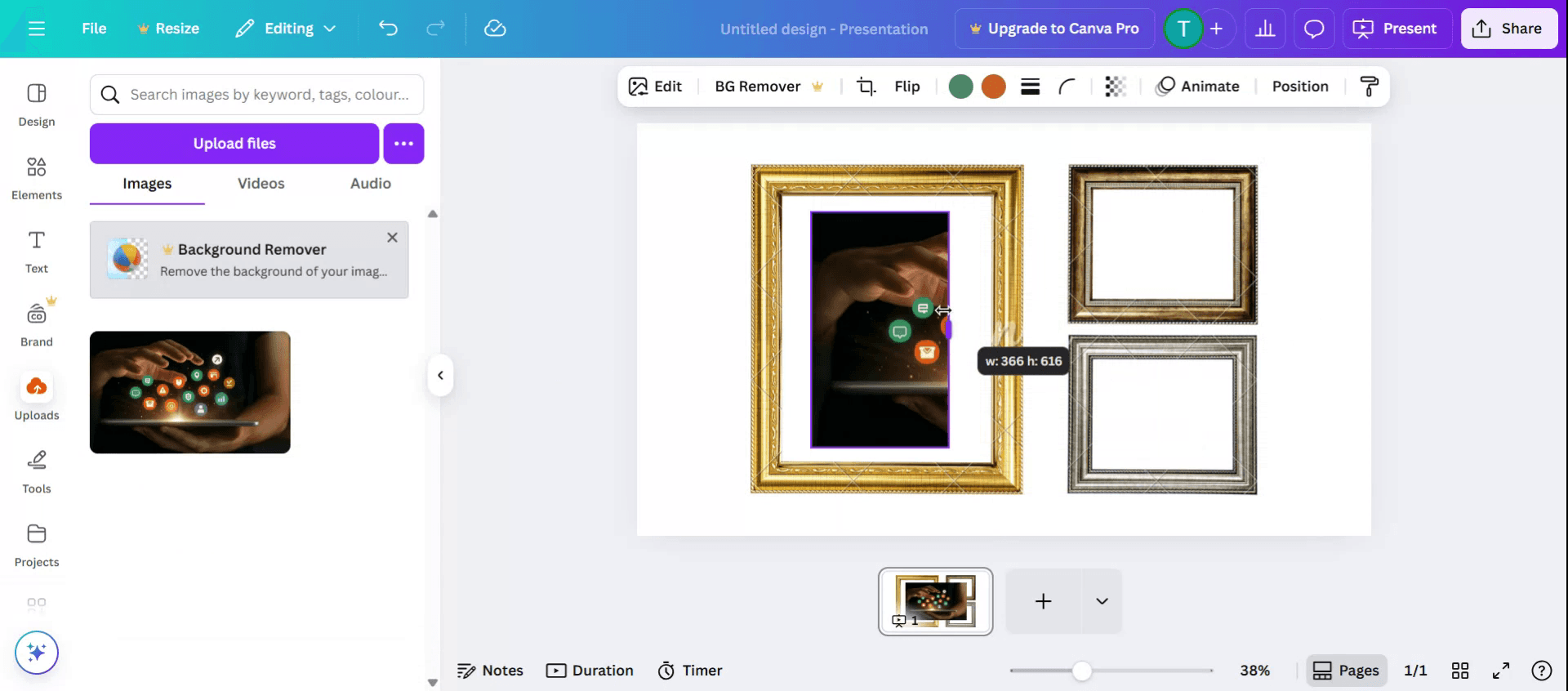Image resolution: width=1568 pixels, height=691 pixels.
Task: Open the Tools sidebar panel
Action: [37, 472]
